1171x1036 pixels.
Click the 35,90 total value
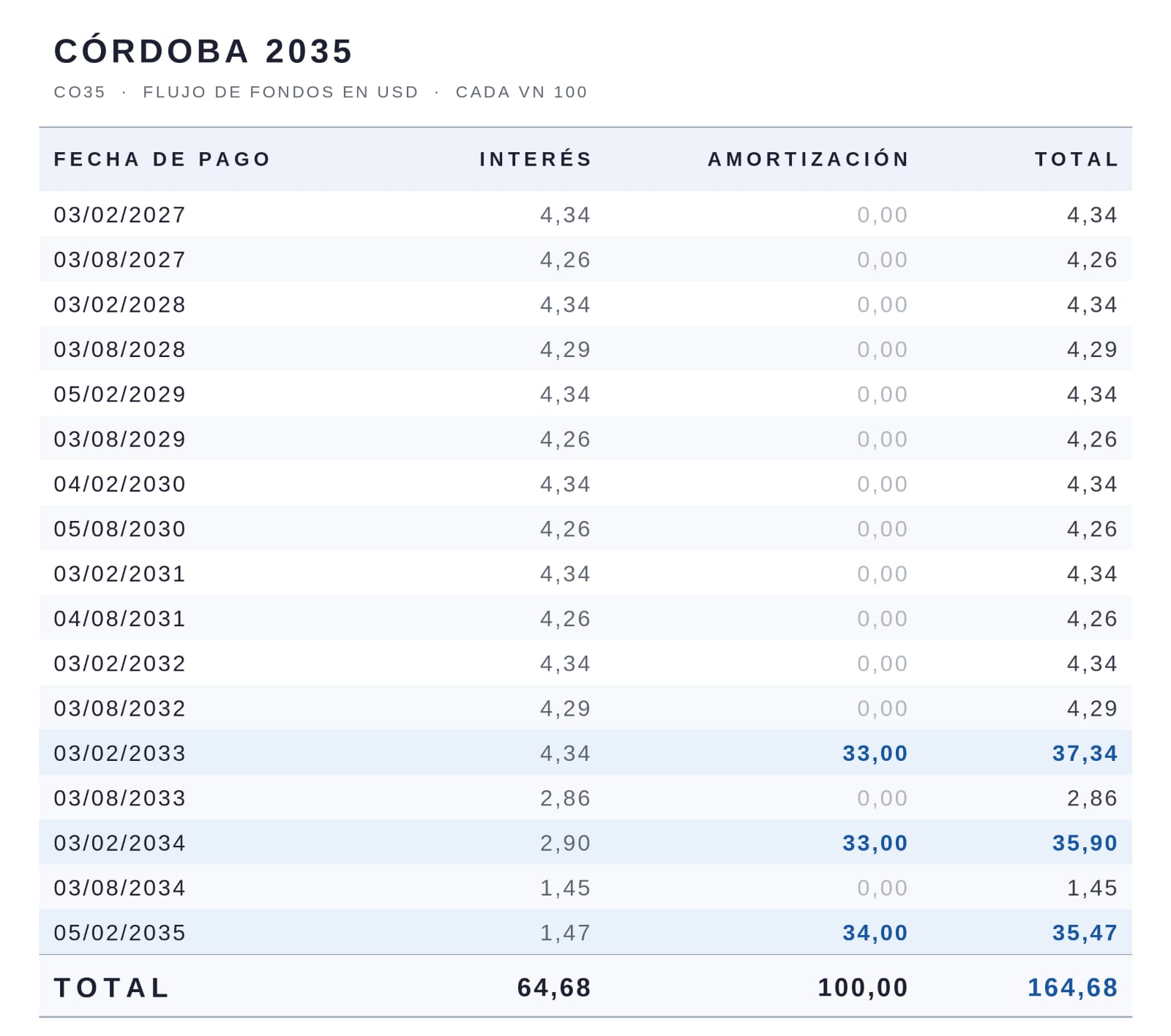pos(1085,843)
